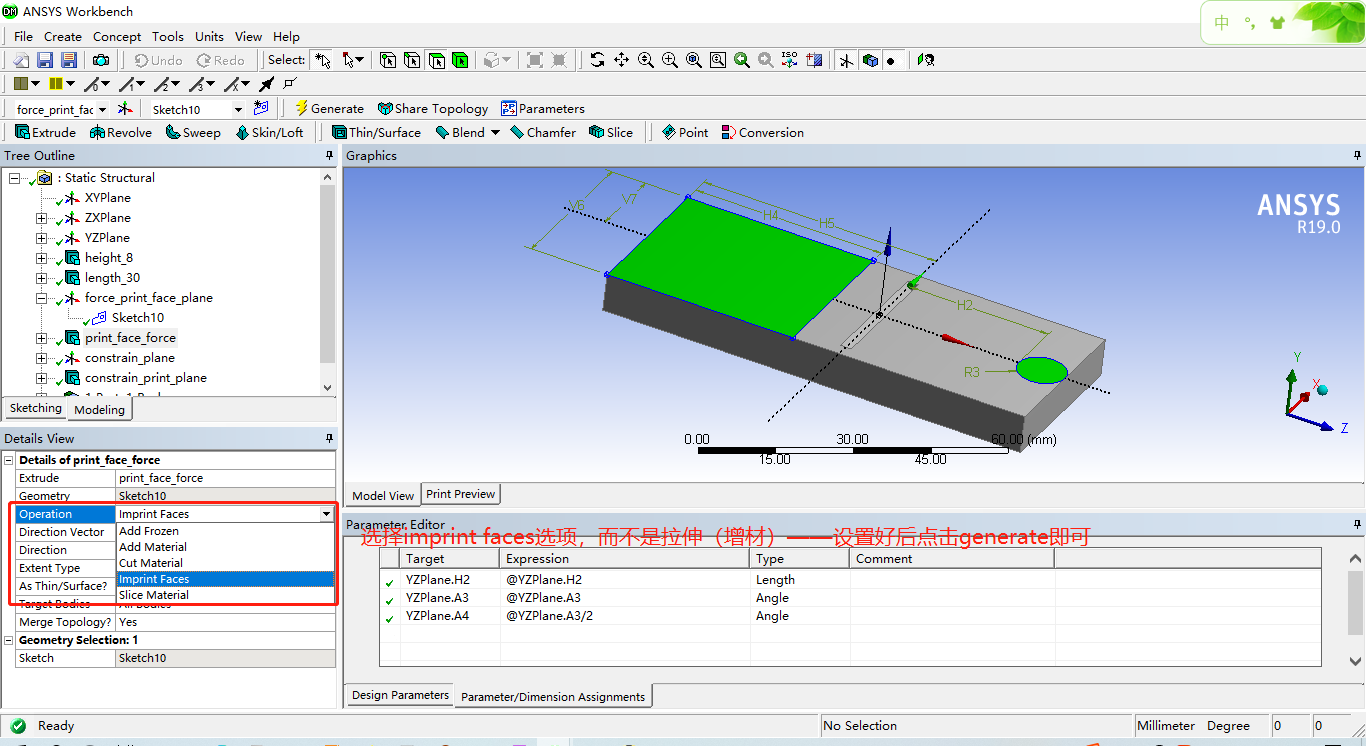
Task: Switch to the Sketching tab
Action: coord(35,408)
